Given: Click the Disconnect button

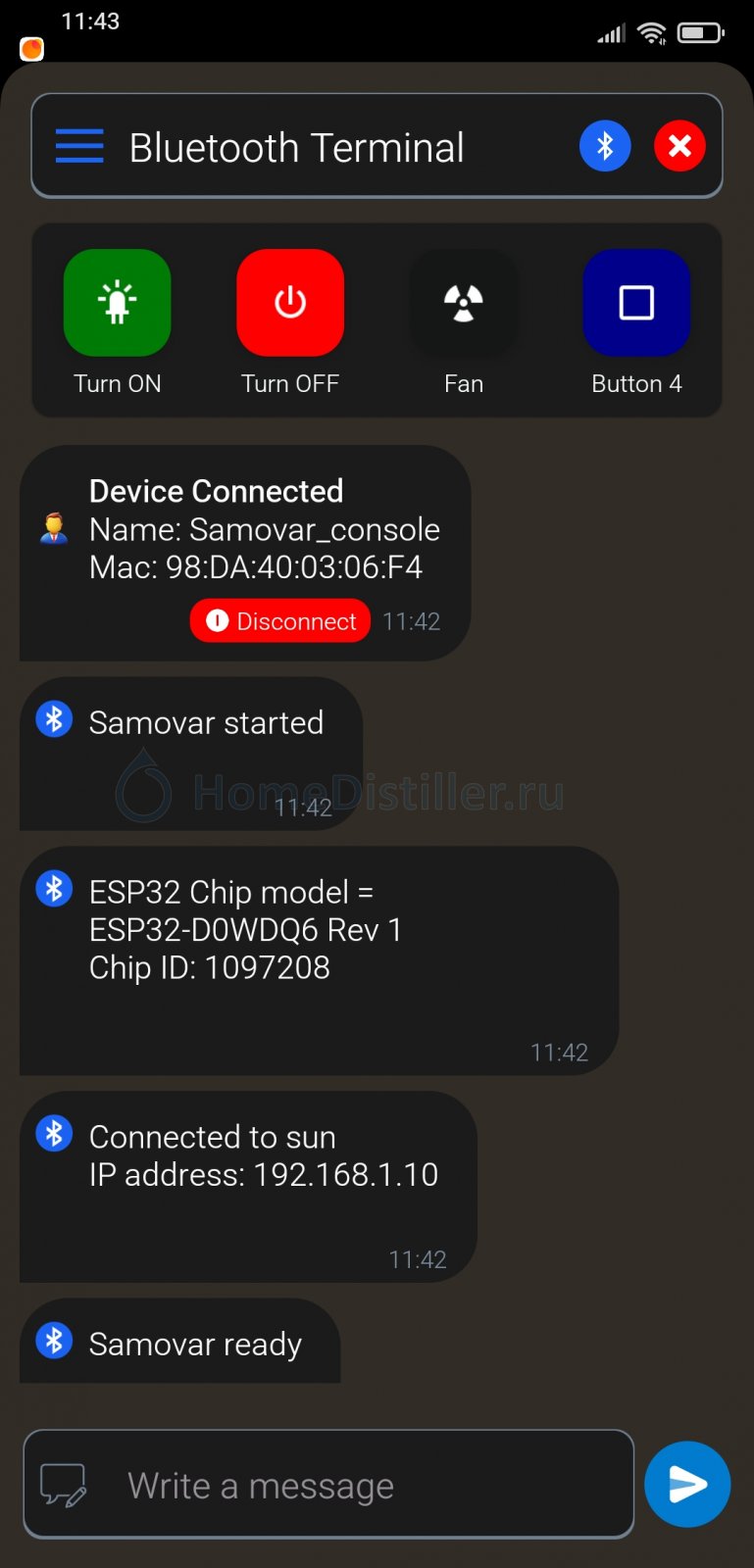Looking at the screenshot, I should tap(280, 621).
